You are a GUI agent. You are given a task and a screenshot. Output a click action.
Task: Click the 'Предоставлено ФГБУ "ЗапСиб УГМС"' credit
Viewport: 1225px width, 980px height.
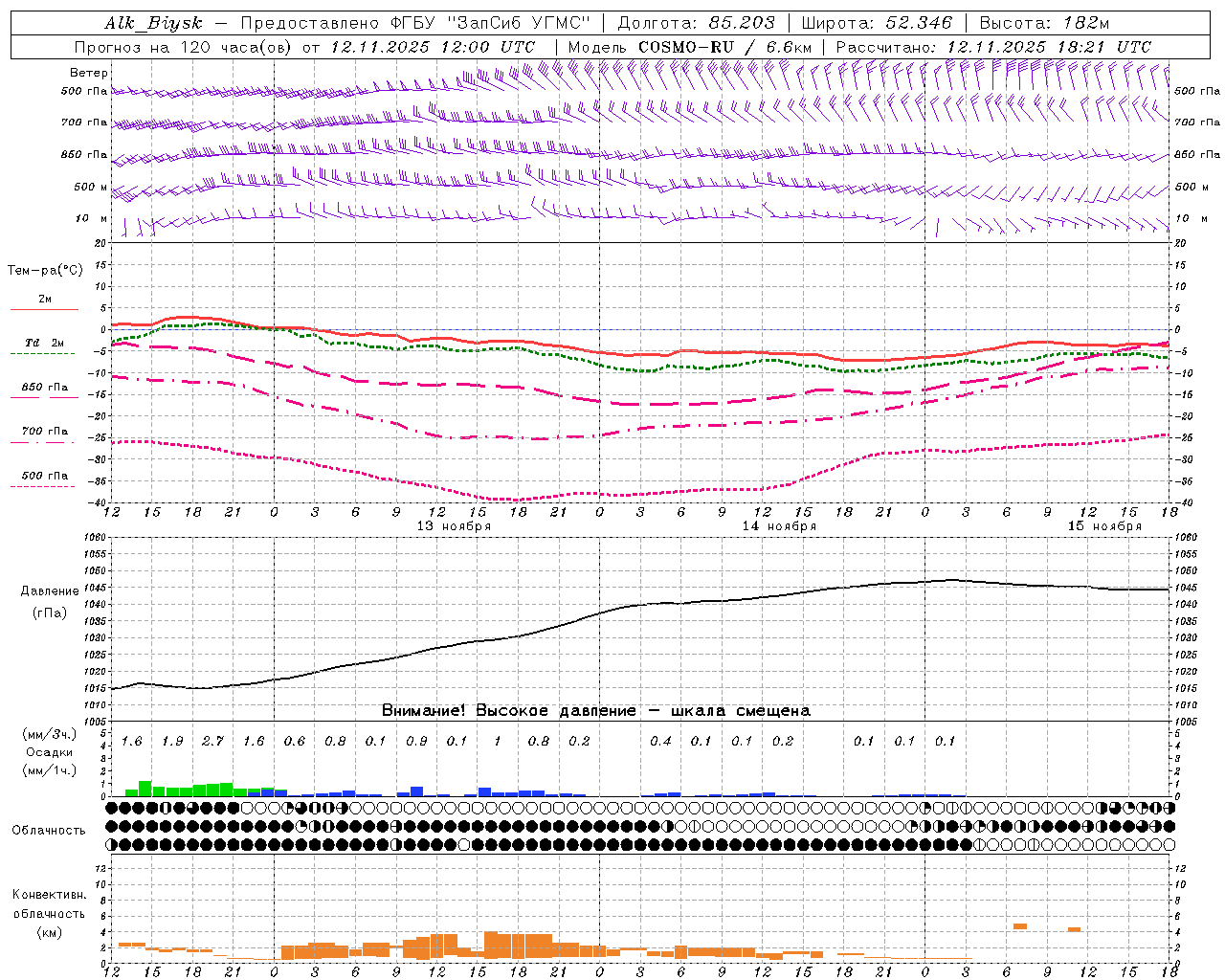[415, 23]
